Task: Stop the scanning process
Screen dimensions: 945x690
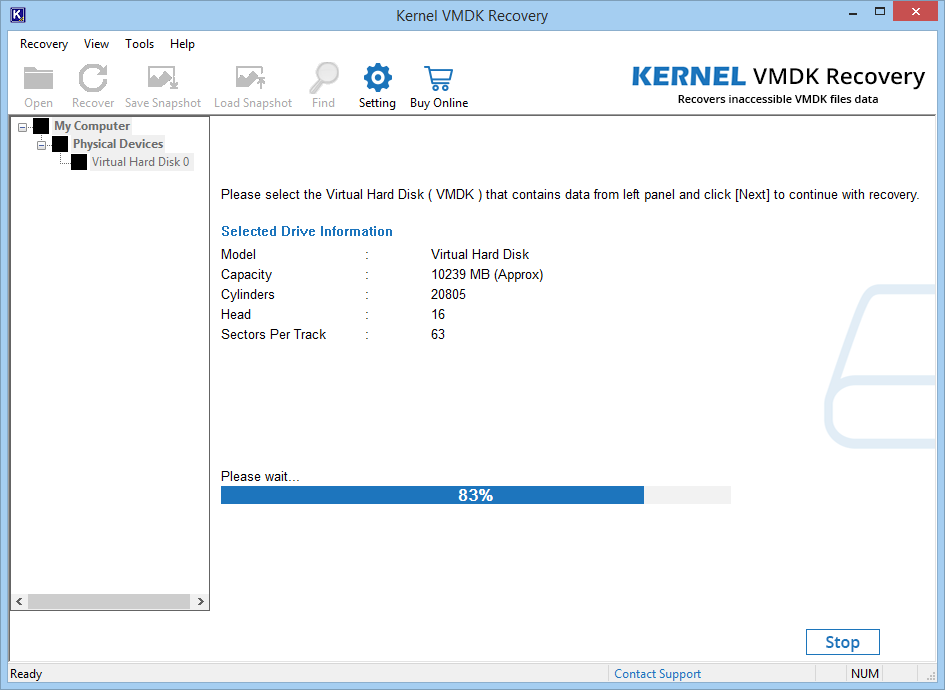Action: click(843, 642)
